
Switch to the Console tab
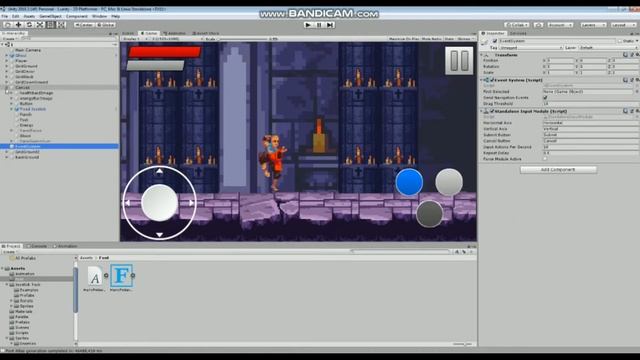pyautogui.click(x=37, y=246)
